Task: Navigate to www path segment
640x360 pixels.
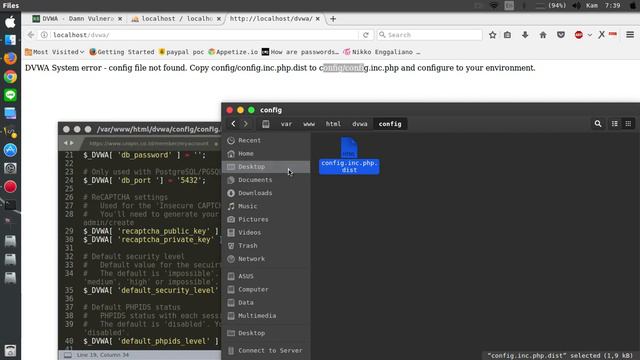Action: [309, 124]
